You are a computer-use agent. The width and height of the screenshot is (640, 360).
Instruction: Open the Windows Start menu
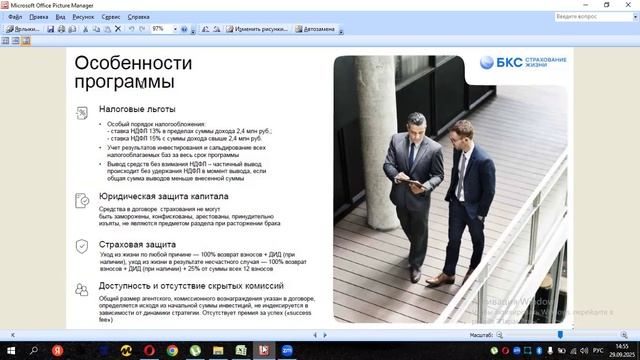[11, 351]
